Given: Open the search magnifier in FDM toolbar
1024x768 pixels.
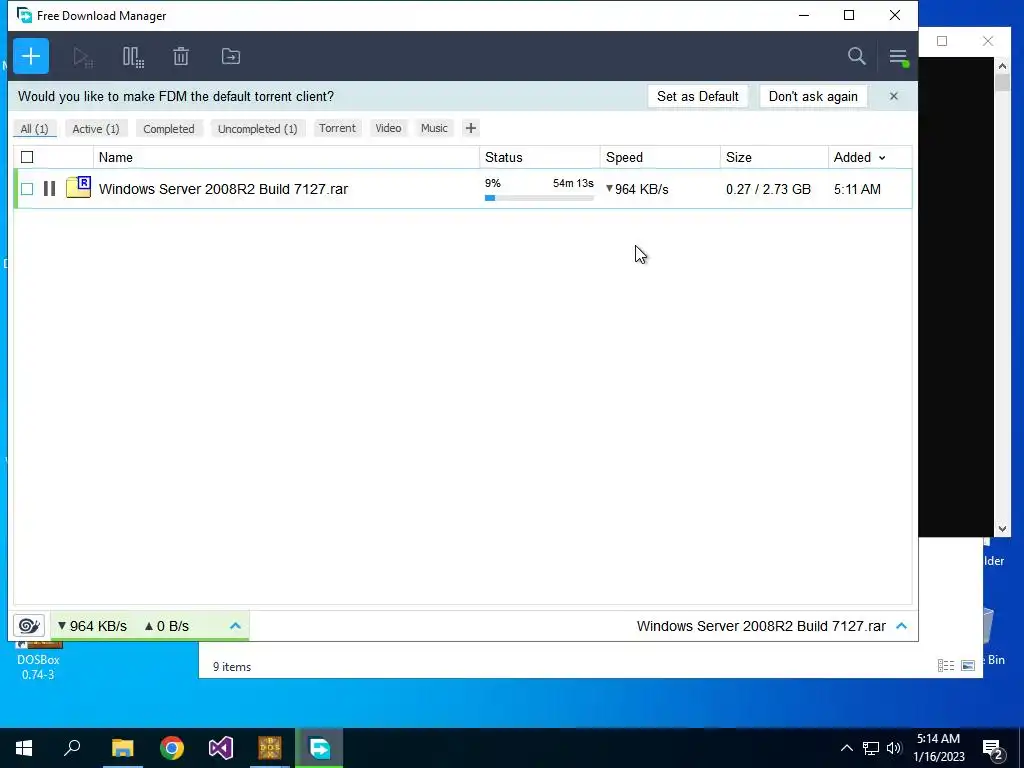Looking at the screenshot, I should coord(857,56).
